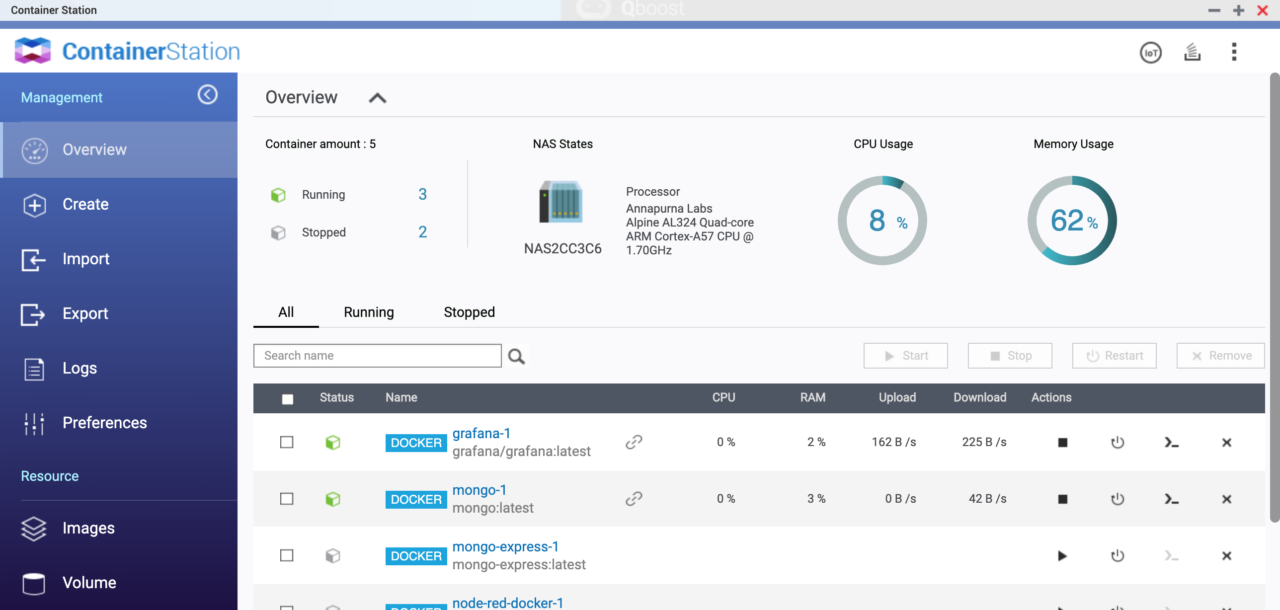Viewport: 1280px width, 610px height.
Task: Switch to the Stopped tab
Action: 469,312
